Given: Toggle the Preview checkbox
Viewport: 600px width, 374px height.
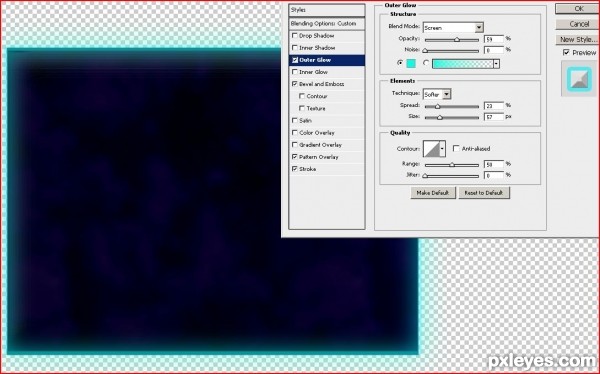Looking at the screenshot, I should (566, 52).
